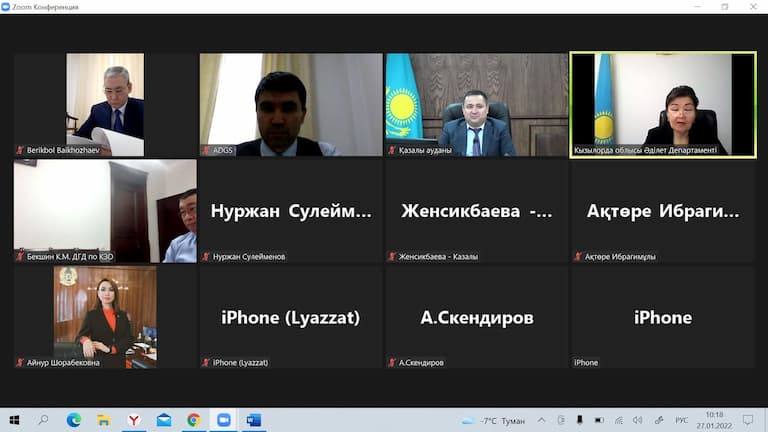Image resolution: width=768 pixels, height=432 pixels.
Task: Select the А.Скендиров participant tile
Action: point(477,317)
